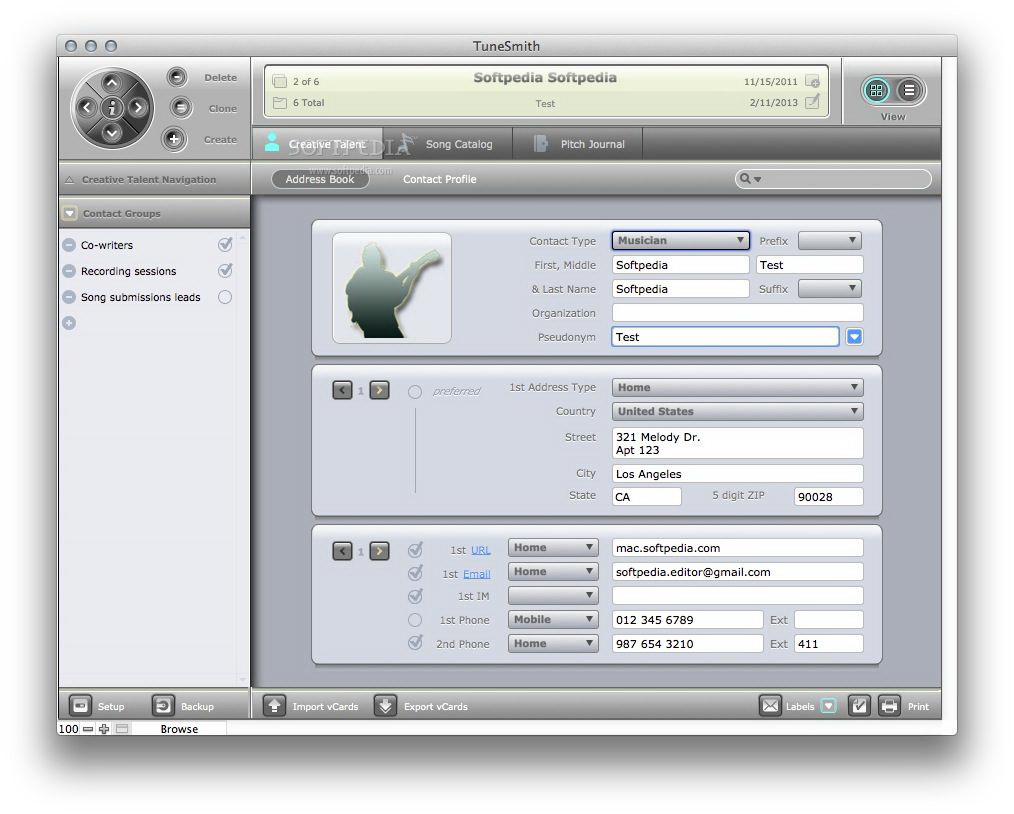Click the Delete record icon
This screenshot has width=1014, height=814.
[177, 76]
